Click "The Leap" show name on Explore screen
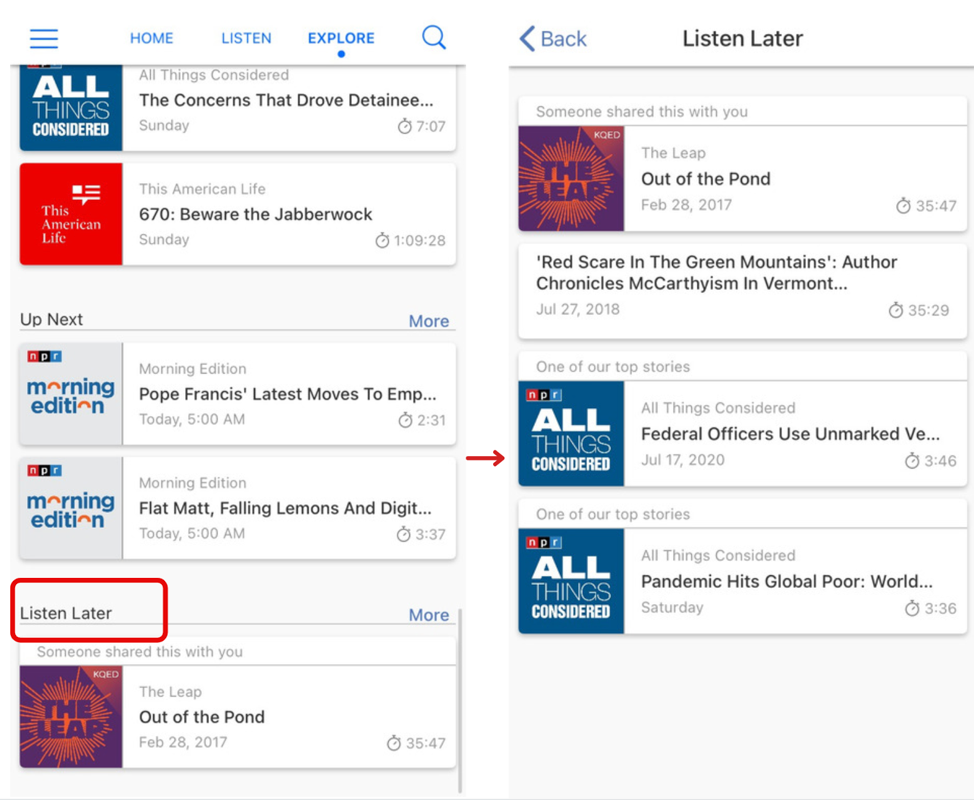Image resolution: width=974 pixels, height=800 pixels. (170, 692)
